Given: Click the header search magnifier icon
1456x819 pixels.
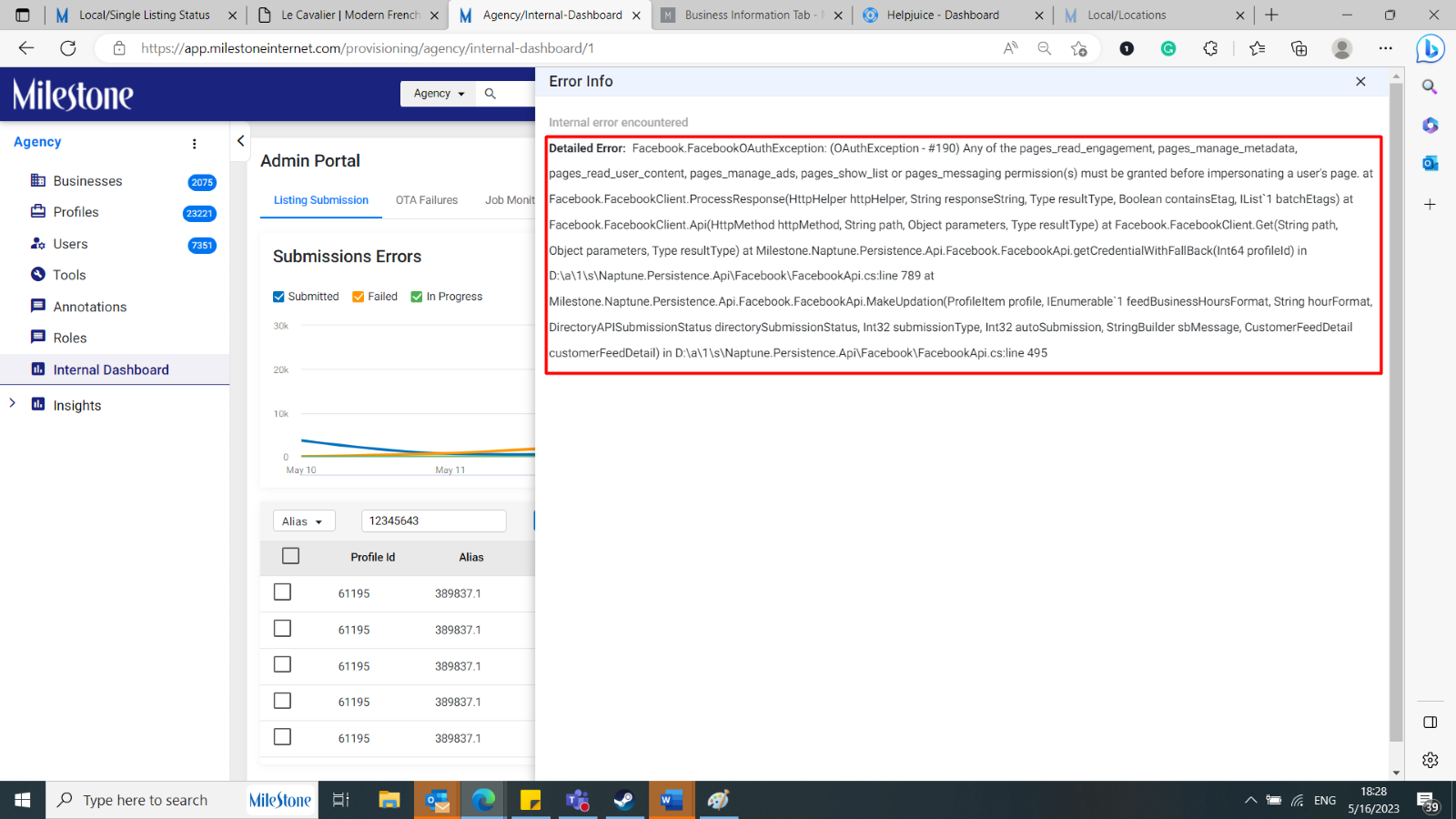Looking at the screenshot, I should pos(490,94).
